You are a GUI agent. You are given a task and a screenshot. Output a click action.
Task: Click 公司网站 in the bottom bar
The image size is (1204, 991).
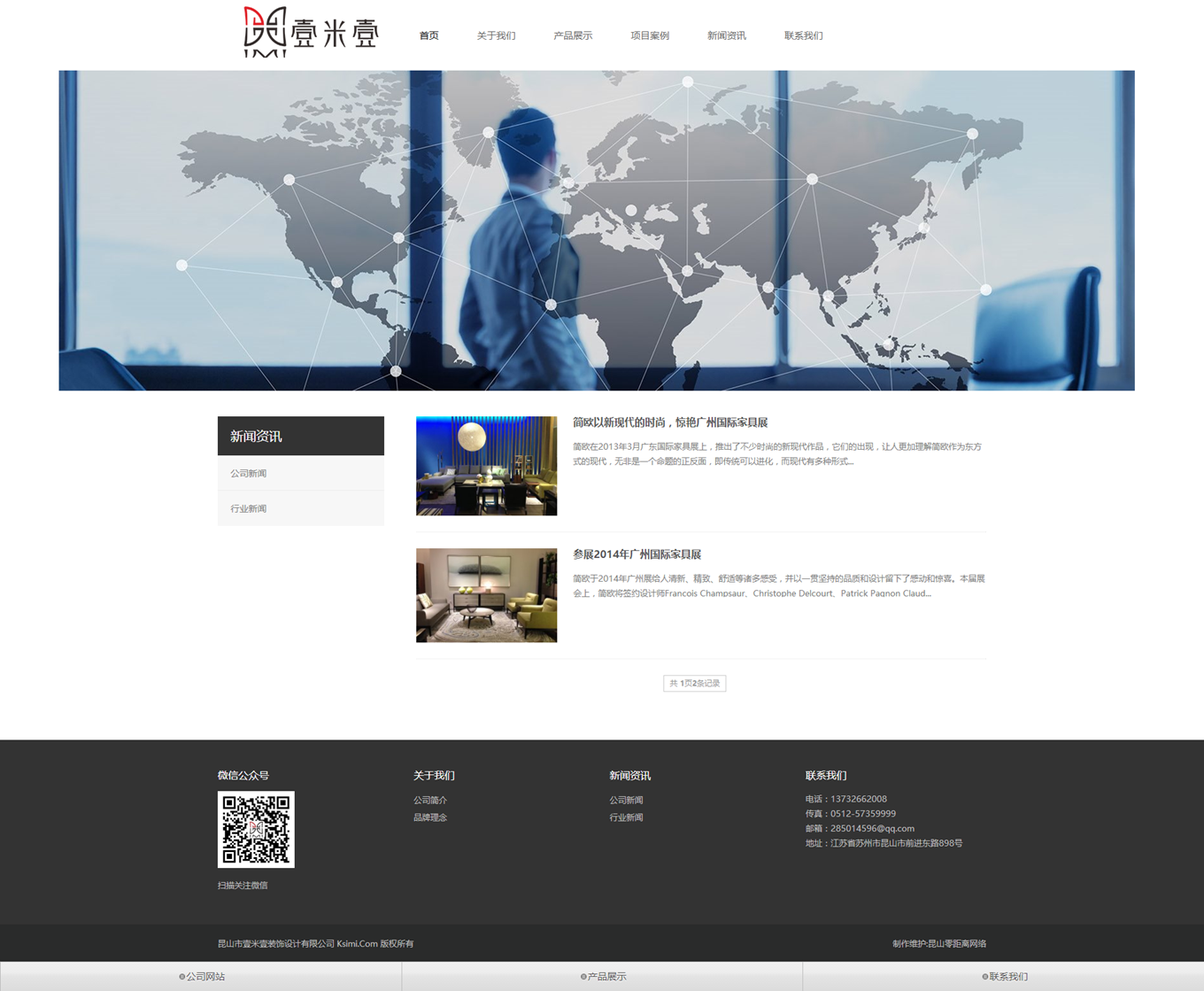click(202, 977)
